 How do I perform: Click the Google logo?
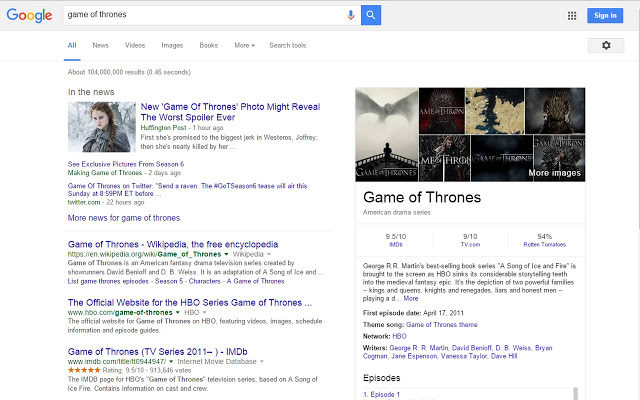pos(29,15)
